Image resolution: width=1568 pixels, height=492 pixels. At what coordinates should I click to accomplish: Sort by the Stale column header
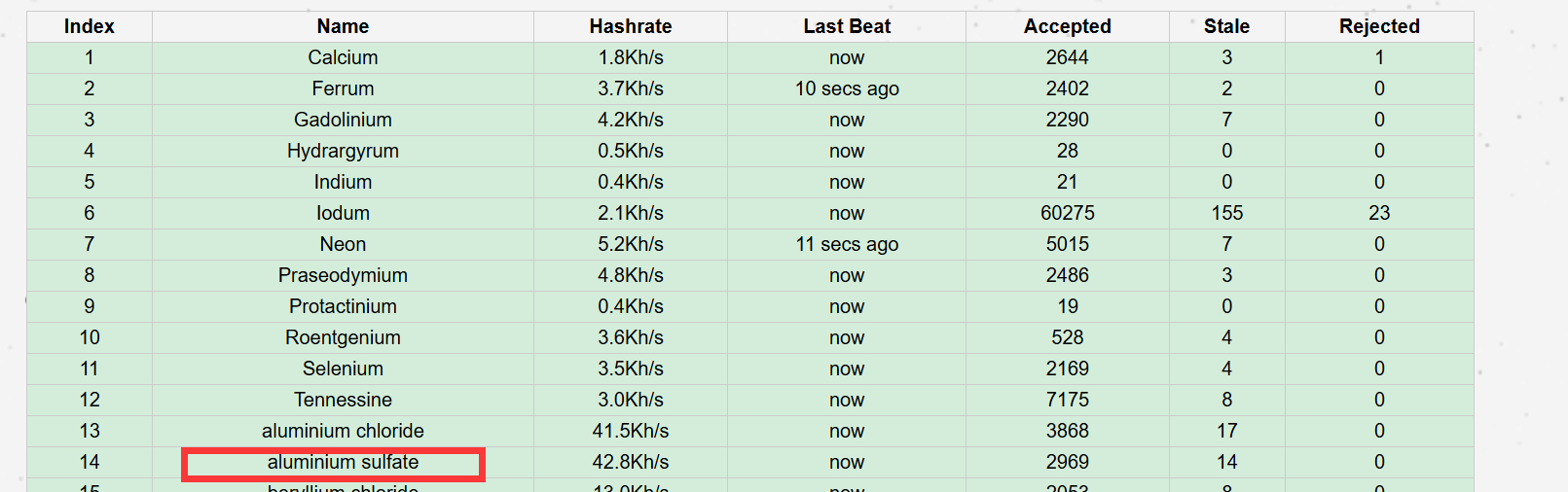(x=1226, y=26)
